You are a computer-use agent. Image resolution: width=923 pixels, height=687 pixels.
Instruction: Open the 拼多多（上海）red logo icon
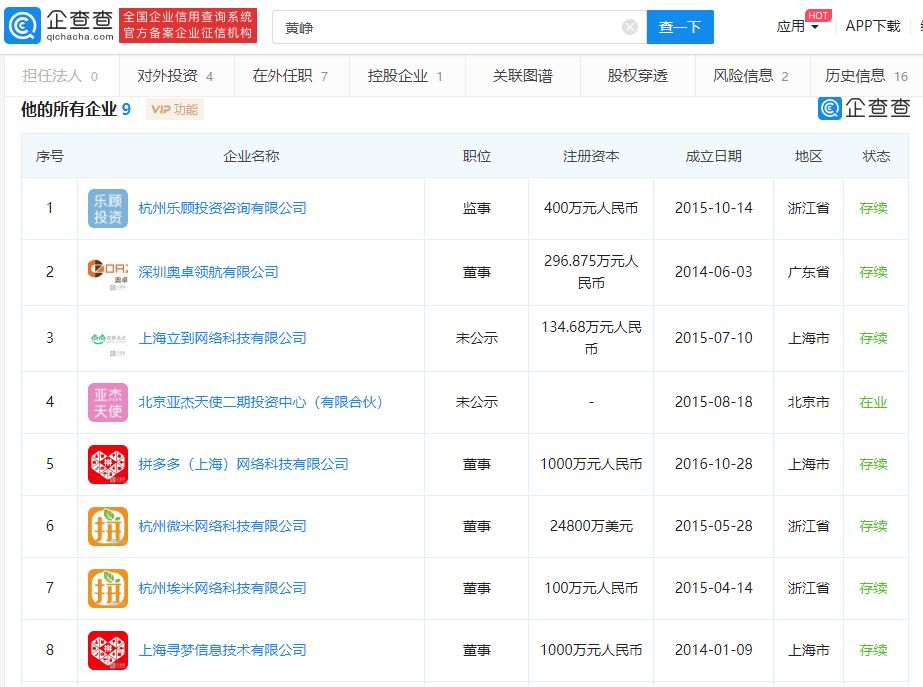click(108, 464)
